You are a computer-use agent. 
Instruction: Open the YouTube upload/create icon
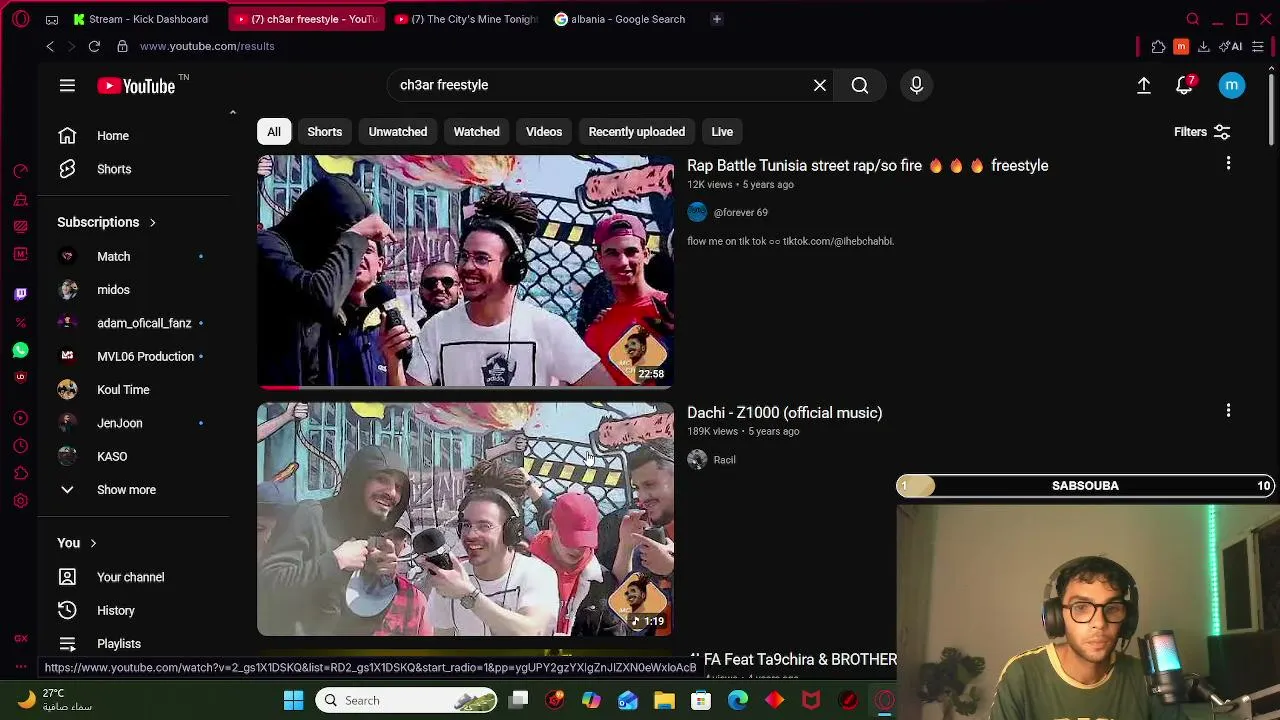pyautogui.click(x=1144, y=86)
